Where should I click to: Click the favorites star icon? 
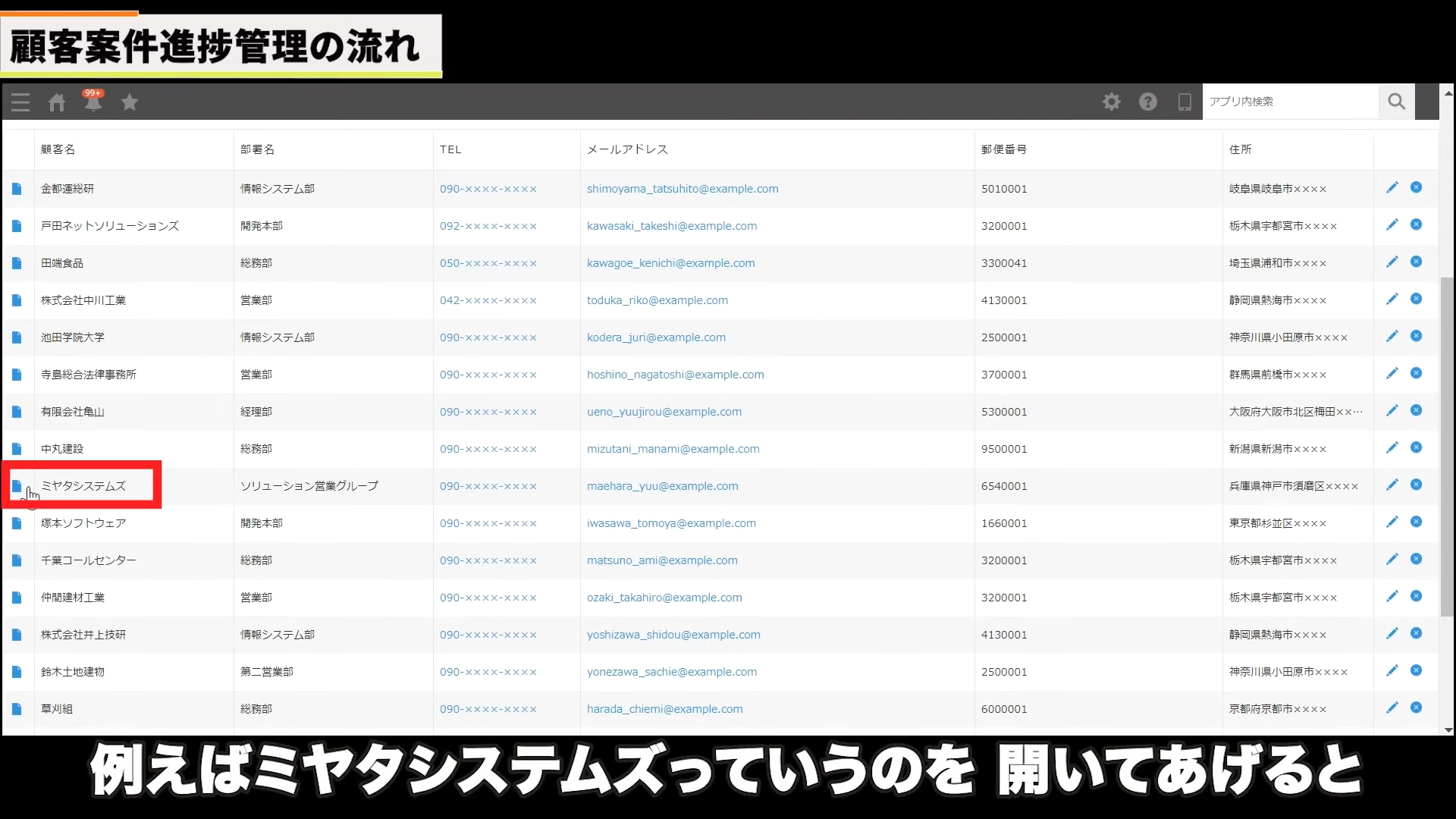130,102
